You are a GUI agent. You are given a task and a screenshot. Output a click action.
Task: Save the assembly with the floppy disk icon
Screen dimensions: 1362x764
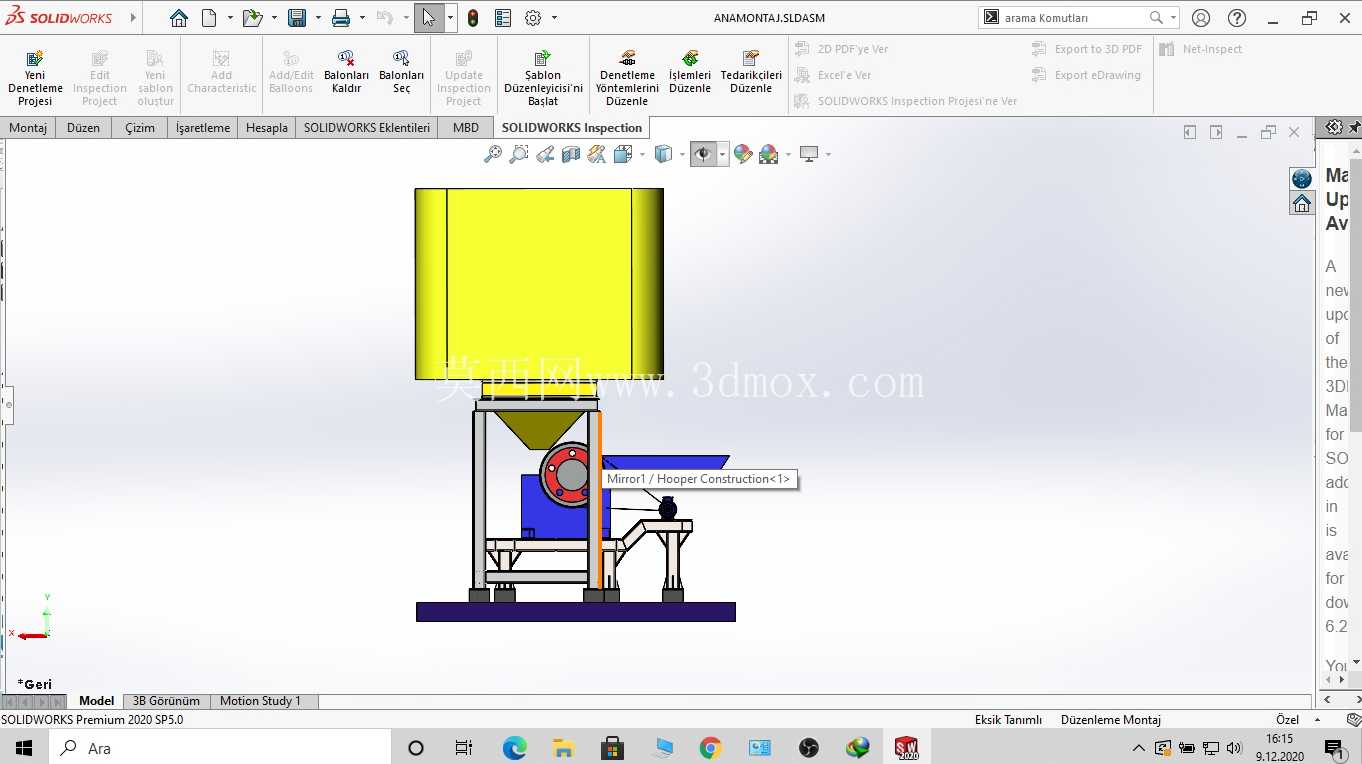[297, 18]
